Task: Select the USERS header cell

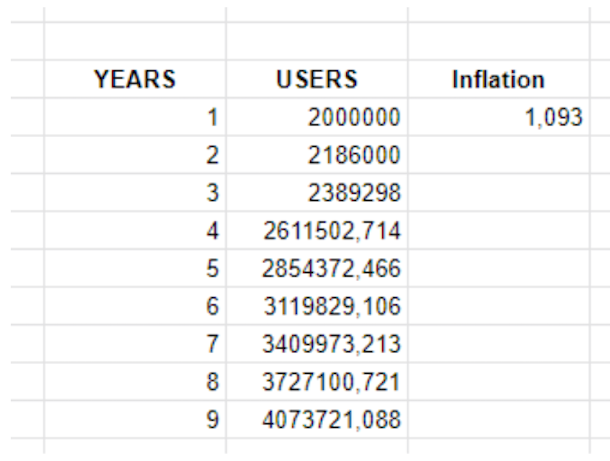Action: (317, 79)
